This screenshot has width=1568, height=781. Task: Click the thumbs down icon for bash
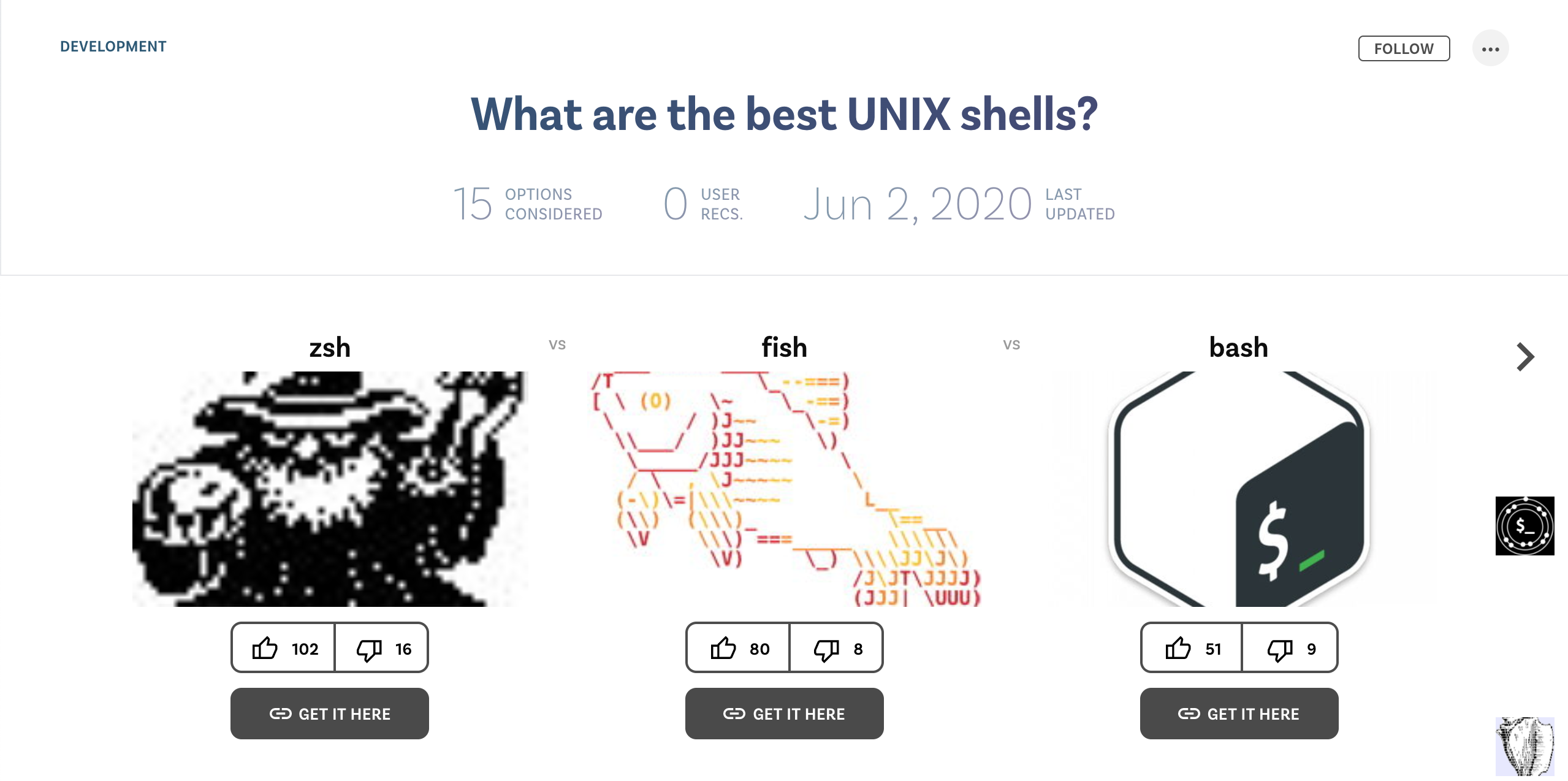pyautogui.click(x=1278, y=648)
